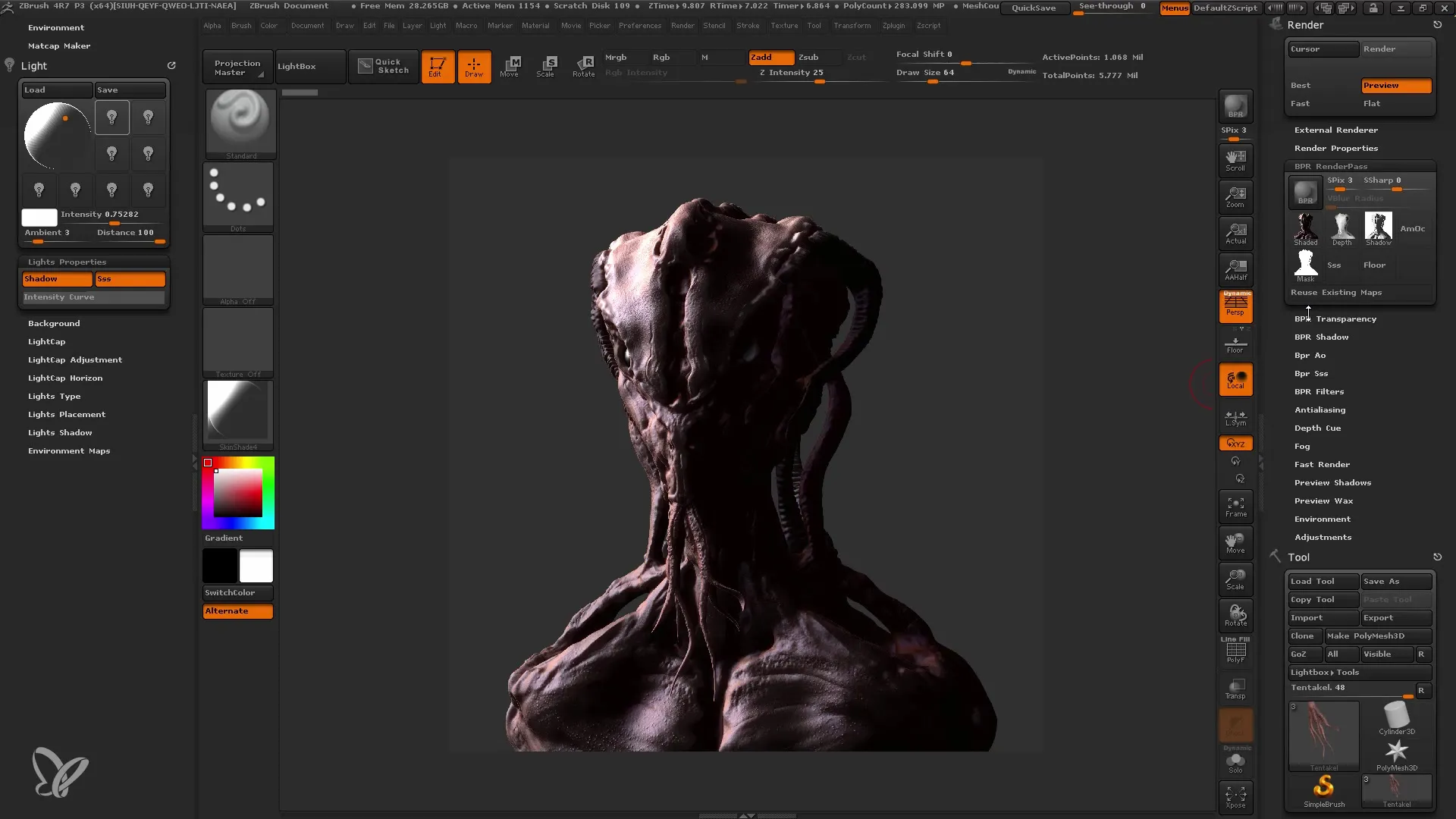Click the light direction sphere
The height and width of the screenshot is (819, 1456).
point(56,136)
